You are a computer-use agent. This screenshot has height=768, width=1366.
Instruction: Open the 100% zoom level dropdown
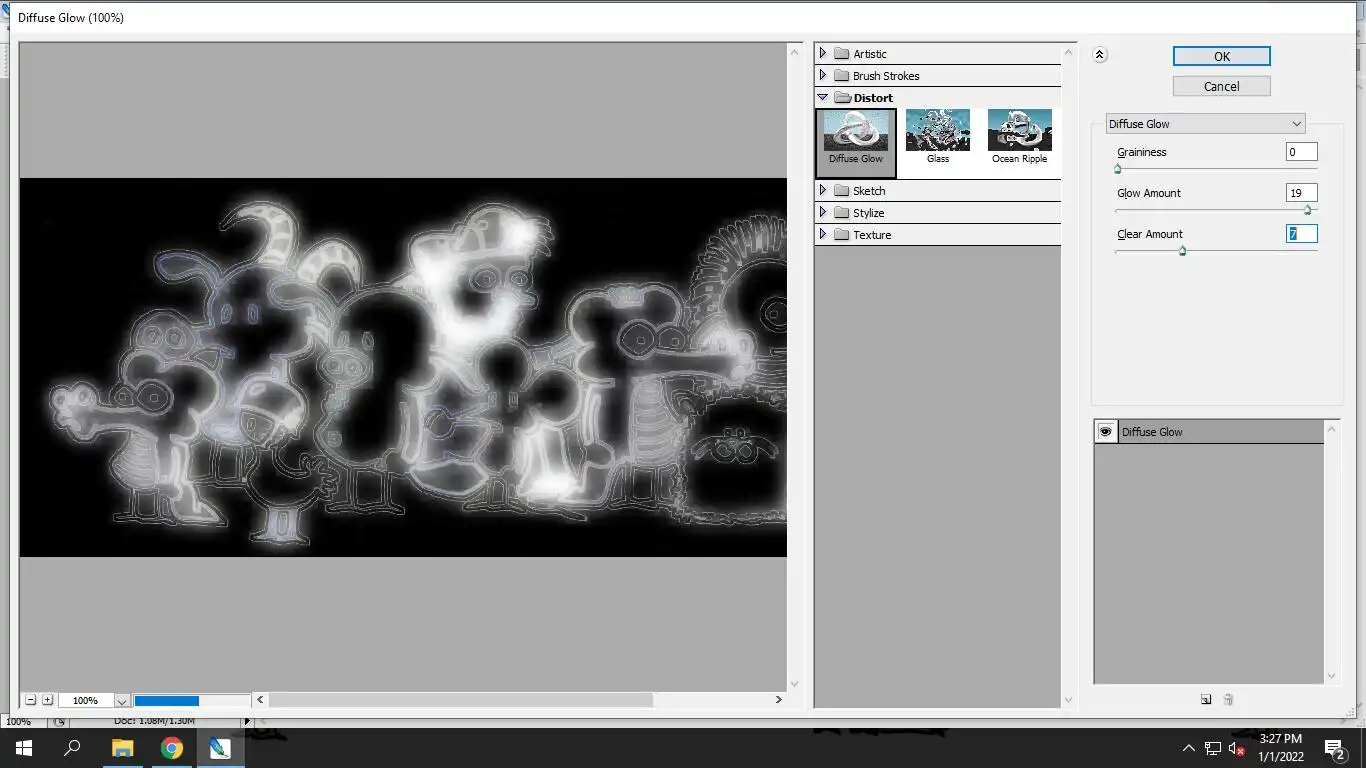click(x=122, y=701)
